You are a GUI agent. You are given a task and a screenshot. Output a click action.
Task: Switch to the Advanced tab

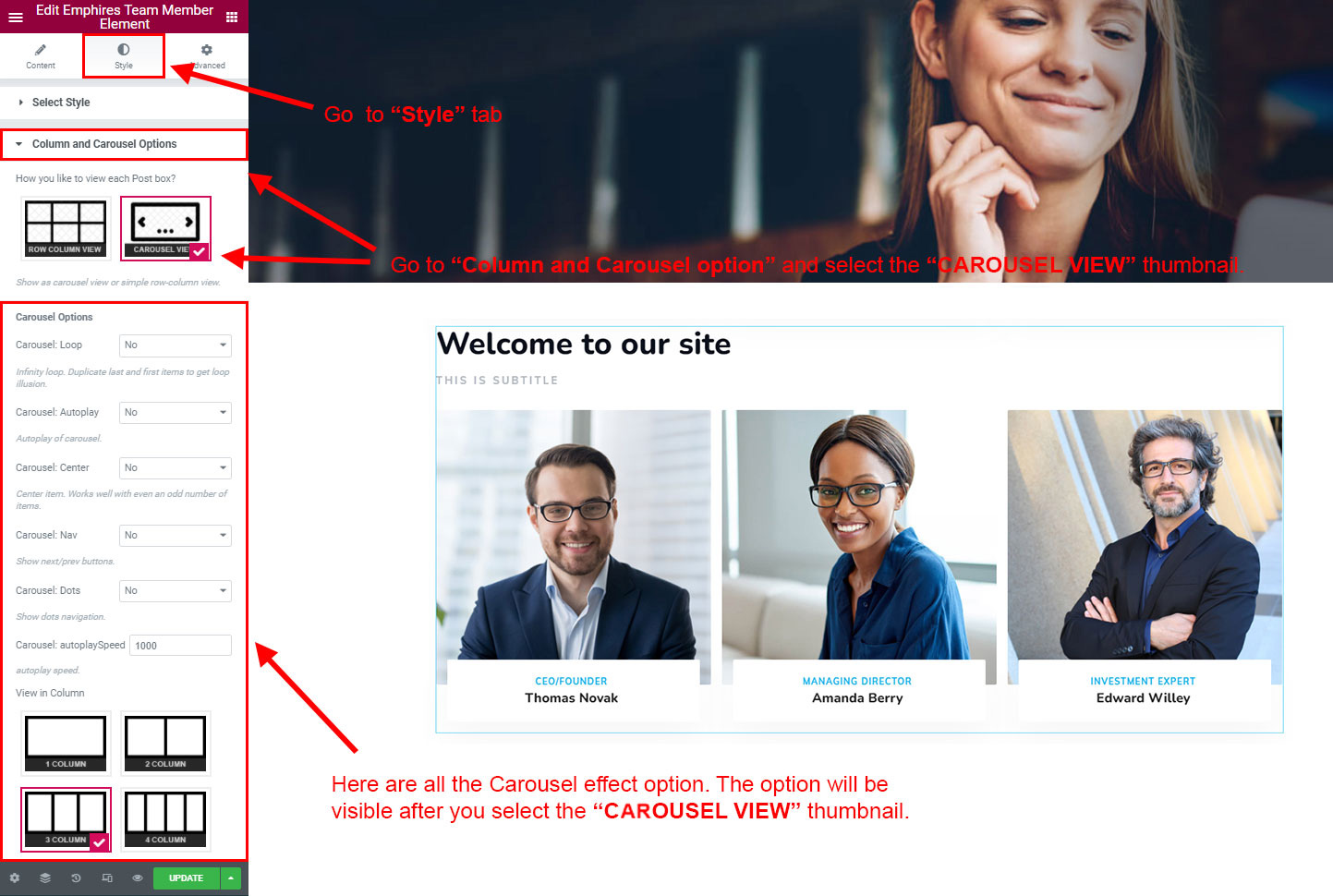click(x=207, y=56)
